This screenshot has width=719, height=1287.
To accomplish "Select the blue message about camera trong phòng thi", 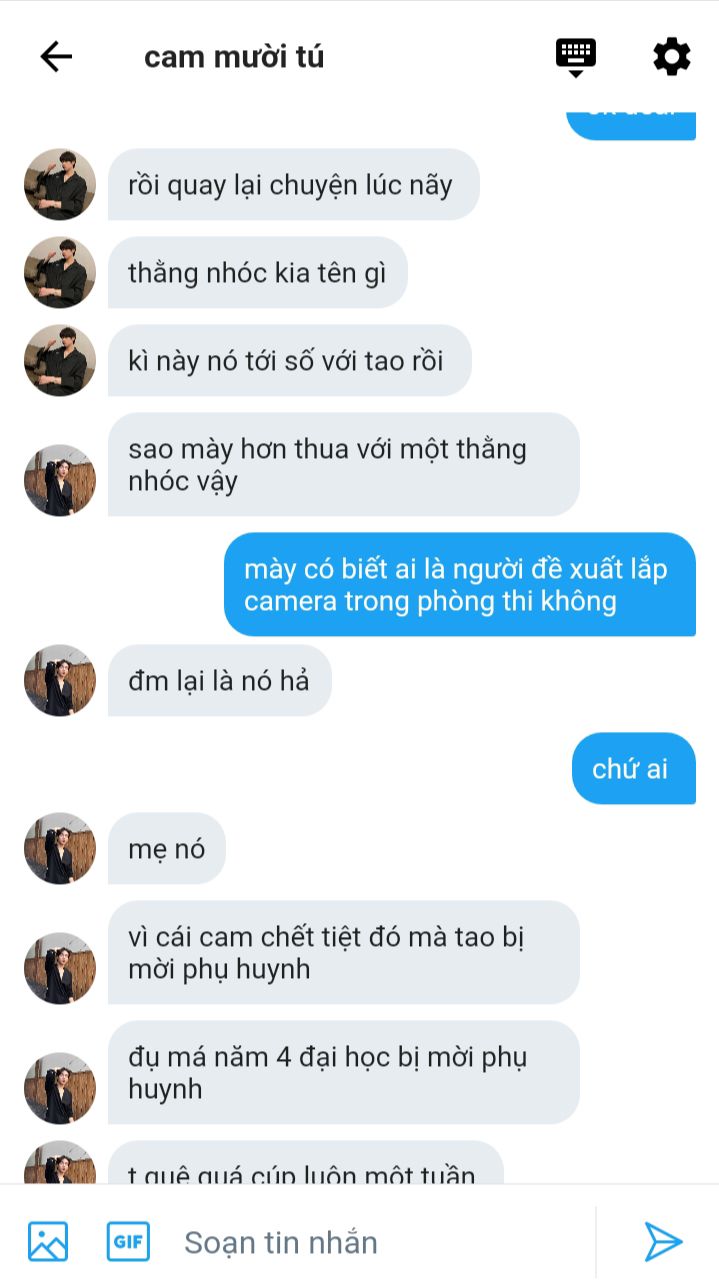I will point(460,584).
